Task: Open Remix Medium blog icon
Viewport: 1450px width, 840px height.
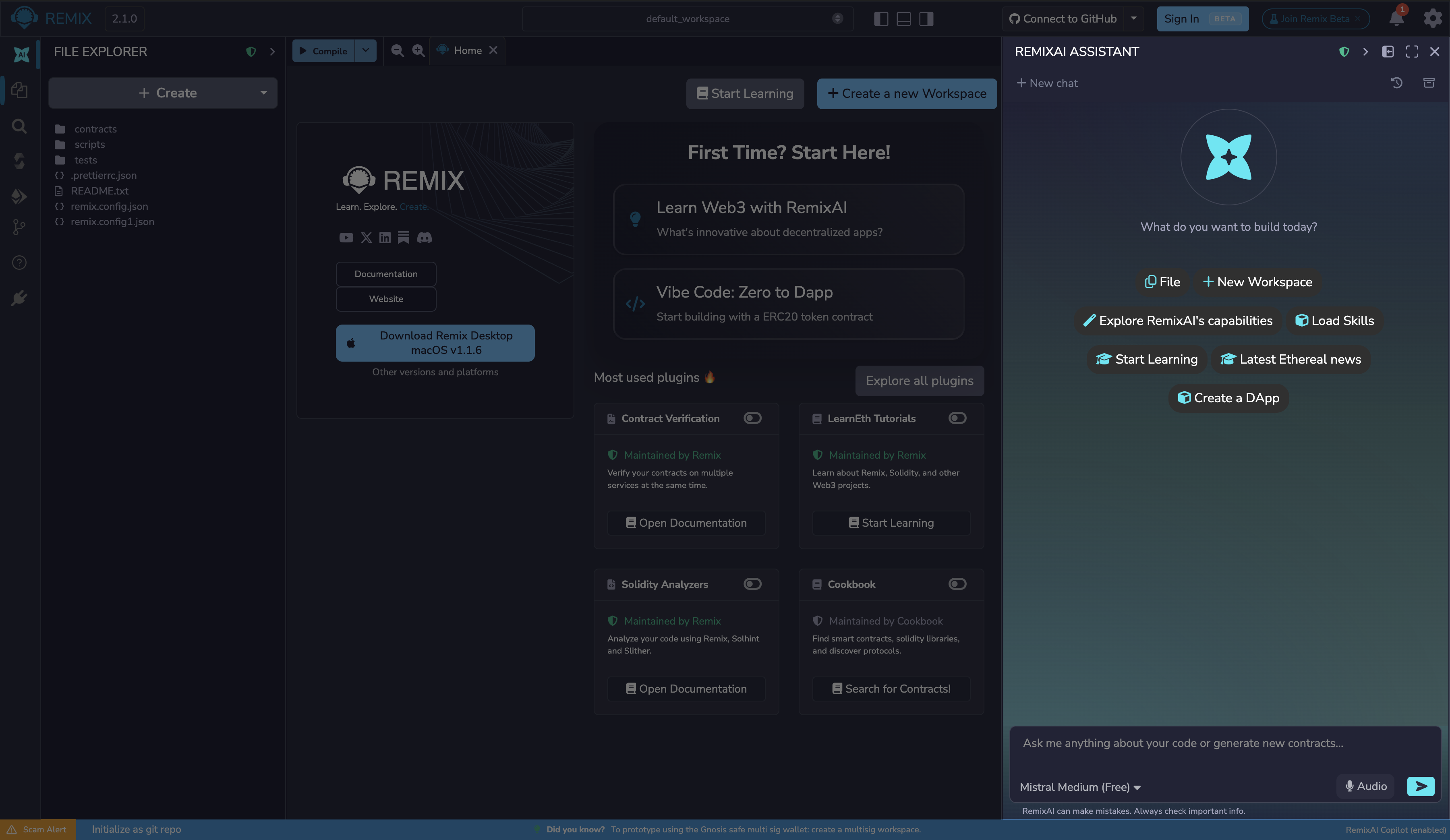Action: [x=403, y=238]
